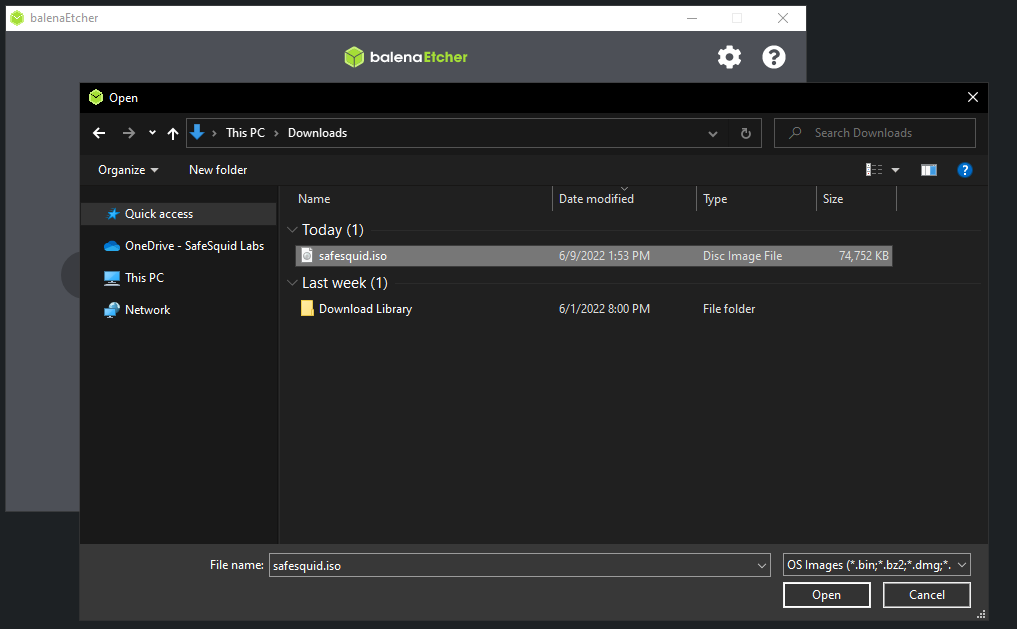Screen dimensions: 1017x629
Task: Click date 6/9/2022 1:53 PM cell
Action: (x=604, y=256)
